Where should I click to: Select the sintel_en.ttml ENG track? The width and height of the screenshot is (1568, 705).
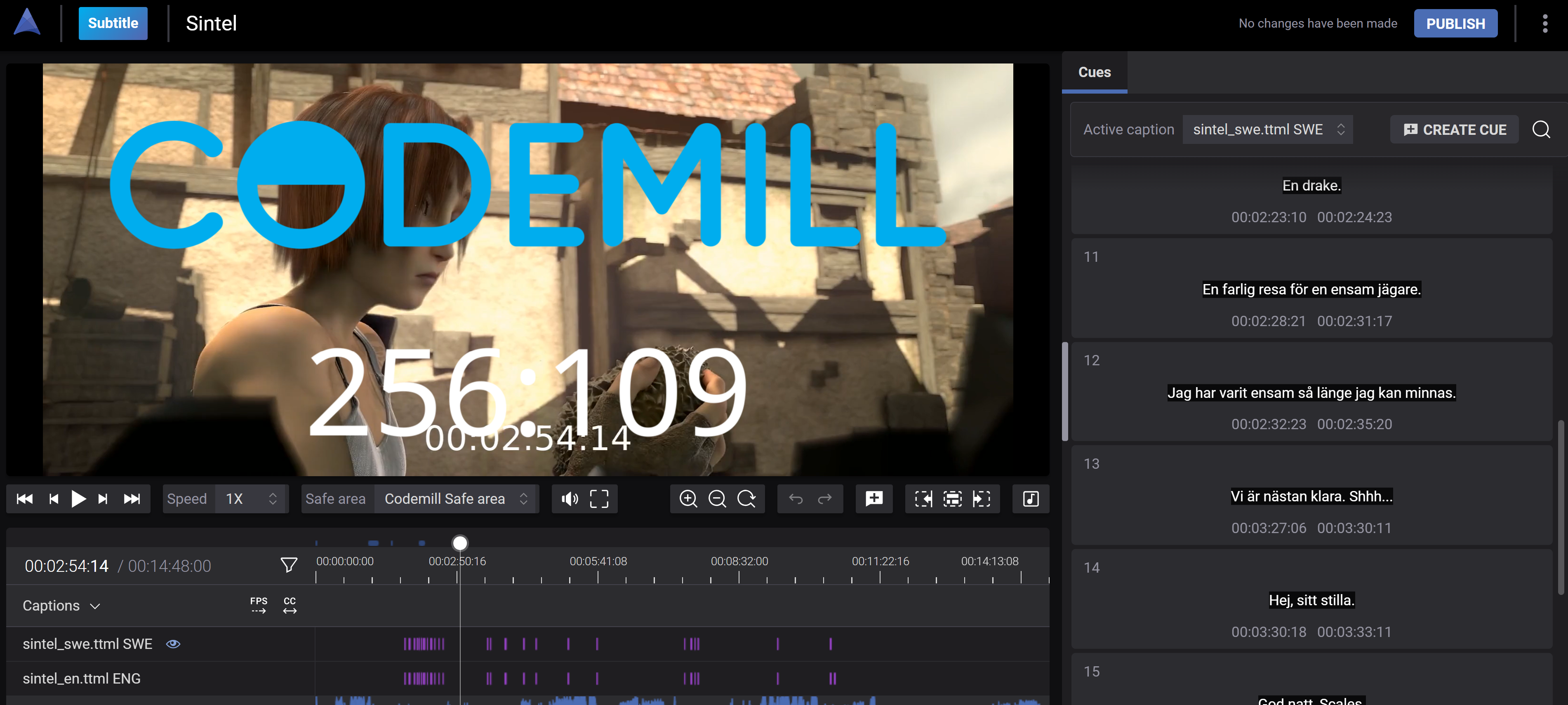(x=82, y=678)
